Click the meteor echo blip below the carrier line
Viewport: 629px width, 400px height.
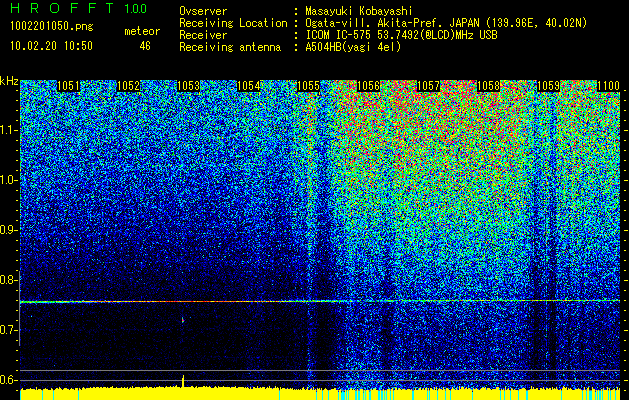pyautogui.click(x=183, y=320)
